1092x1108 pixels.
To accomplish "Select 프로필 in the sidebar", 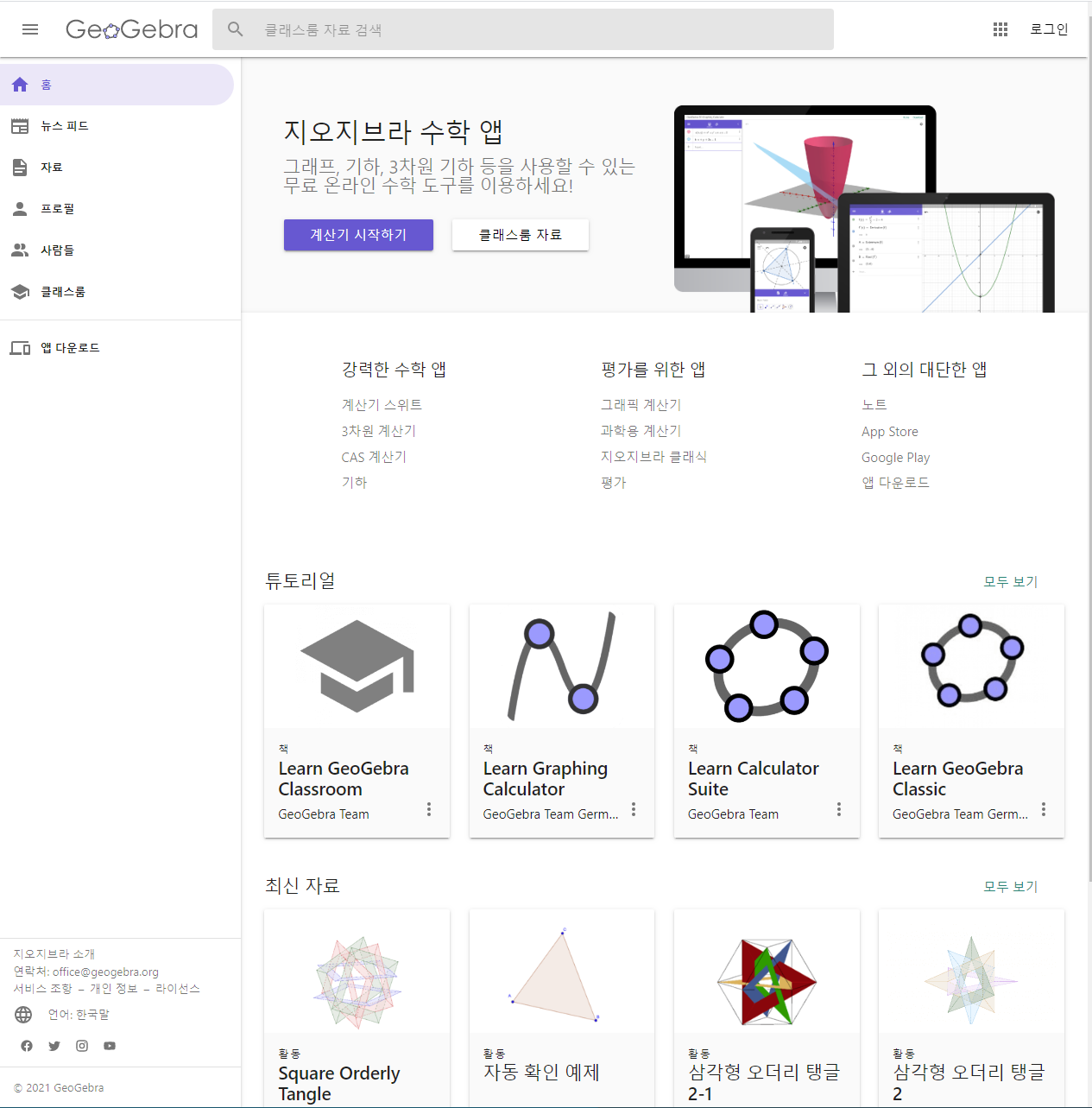I will pos(117,209).
